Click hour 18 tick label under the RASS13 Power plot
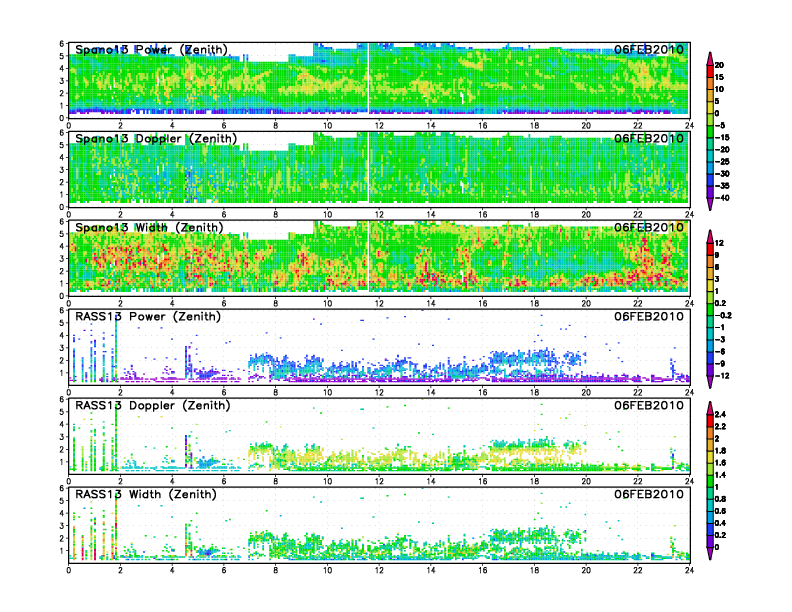 click(534, 392)
